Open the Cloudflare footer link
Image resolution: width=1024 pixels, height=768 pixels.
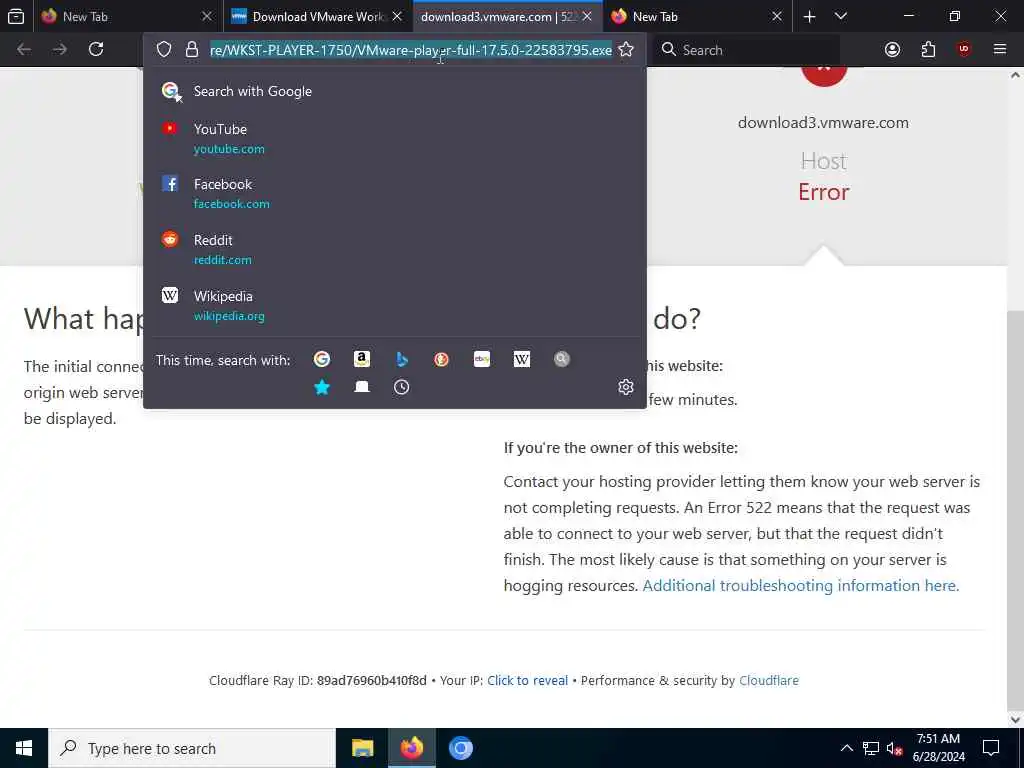(x=769, y=680)
